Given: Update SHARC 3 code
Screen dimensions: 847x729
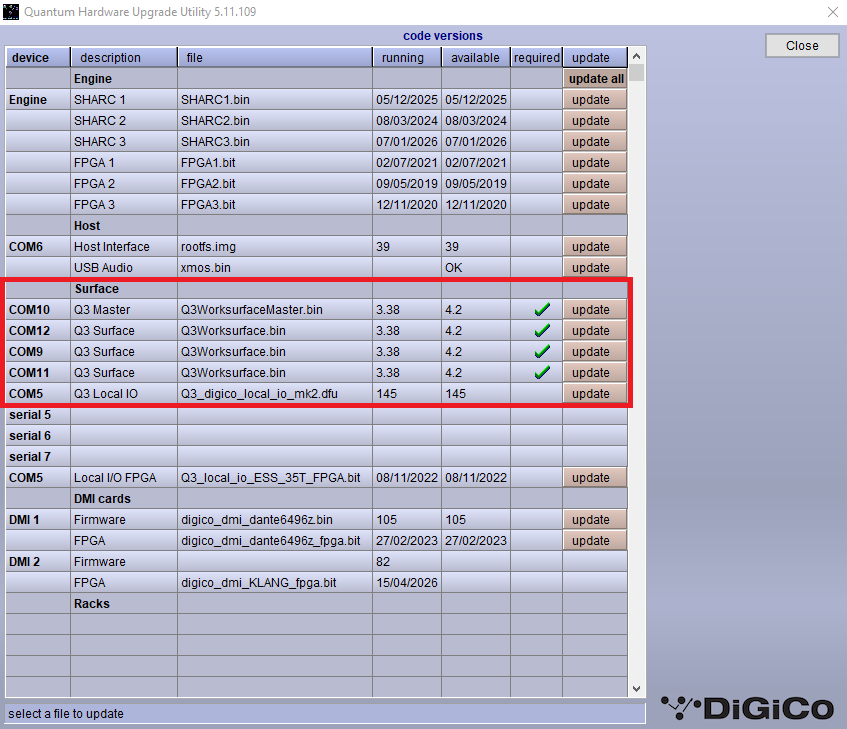Looking at the screenshot, I should pos(595,142).
